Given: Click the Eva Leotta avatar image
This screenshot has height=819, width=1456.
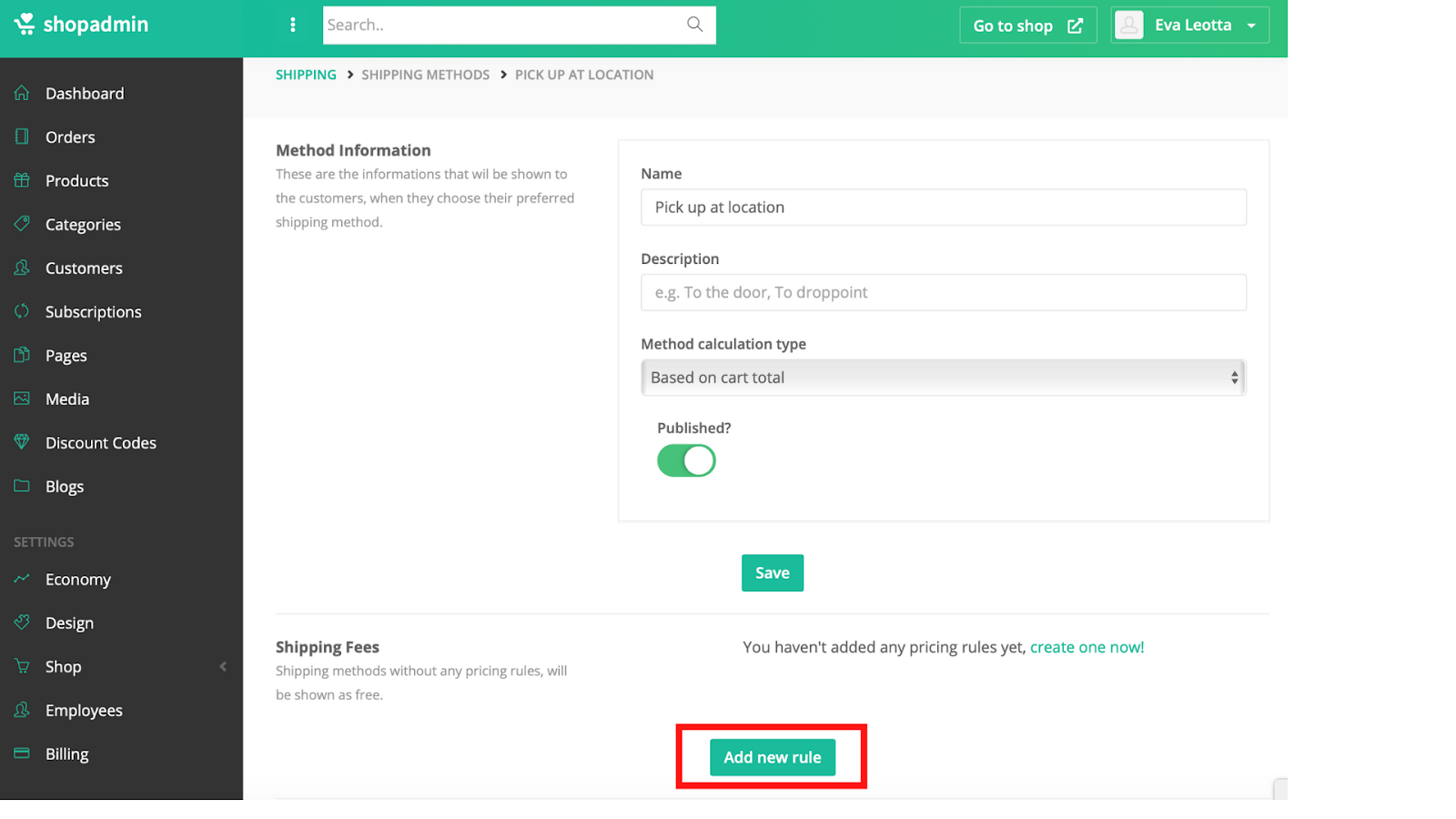Looking at the screenshot, I should click(x=1129, y=25).
